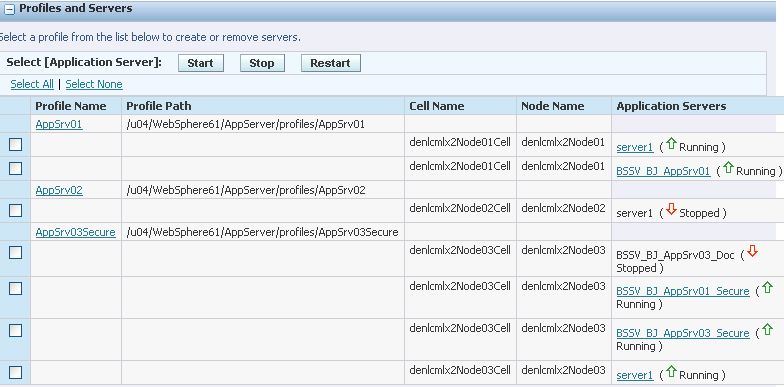Screen dimensions: 784x387
Task: Click the AppSrv02 profile path text
Action: pos(246,190)
